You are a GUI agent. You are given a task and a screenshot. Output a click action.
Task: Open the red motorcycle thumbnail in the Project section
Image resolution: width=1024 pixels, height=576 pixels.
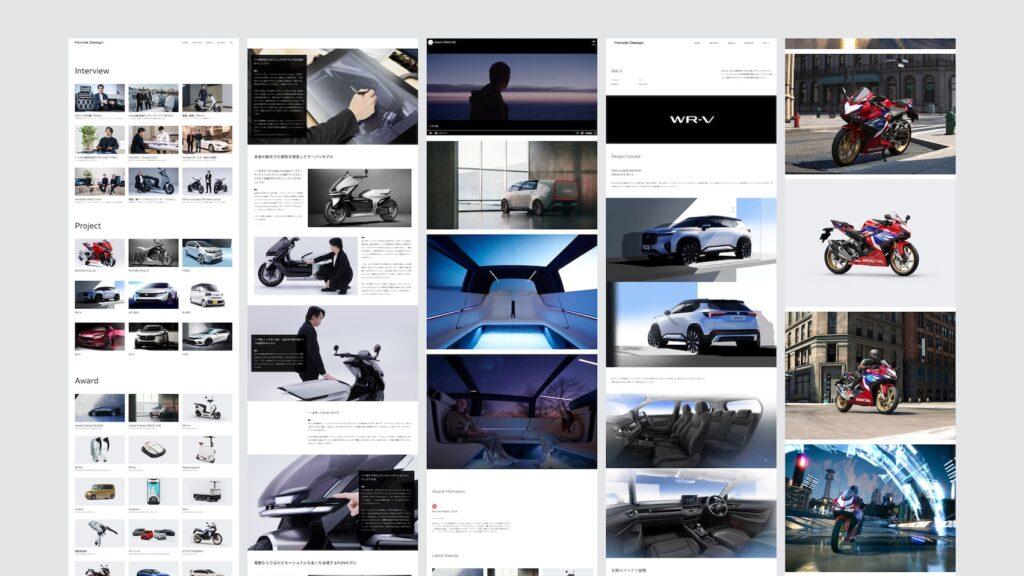click(99, 252)
